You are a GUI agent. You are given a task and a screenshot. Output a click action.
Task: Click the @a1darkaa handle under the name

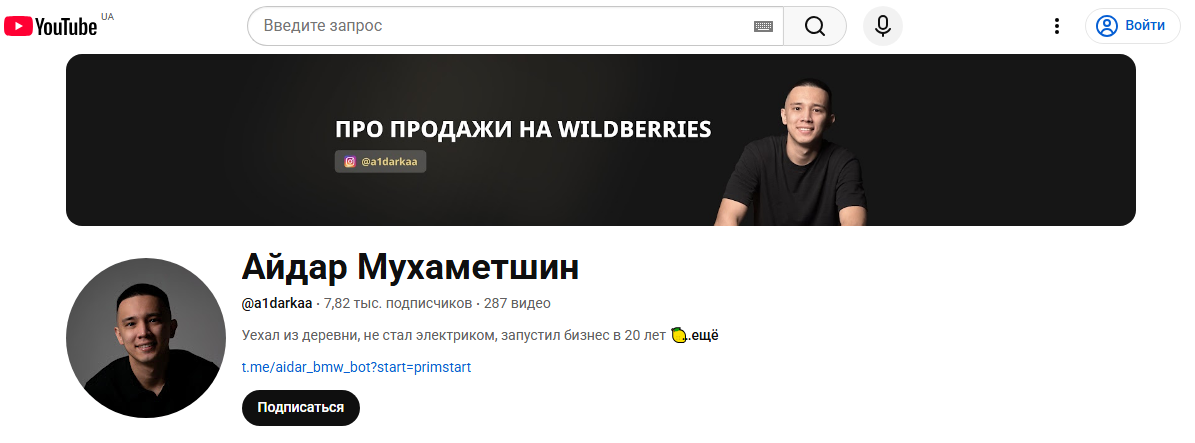(x=277, y=303)
